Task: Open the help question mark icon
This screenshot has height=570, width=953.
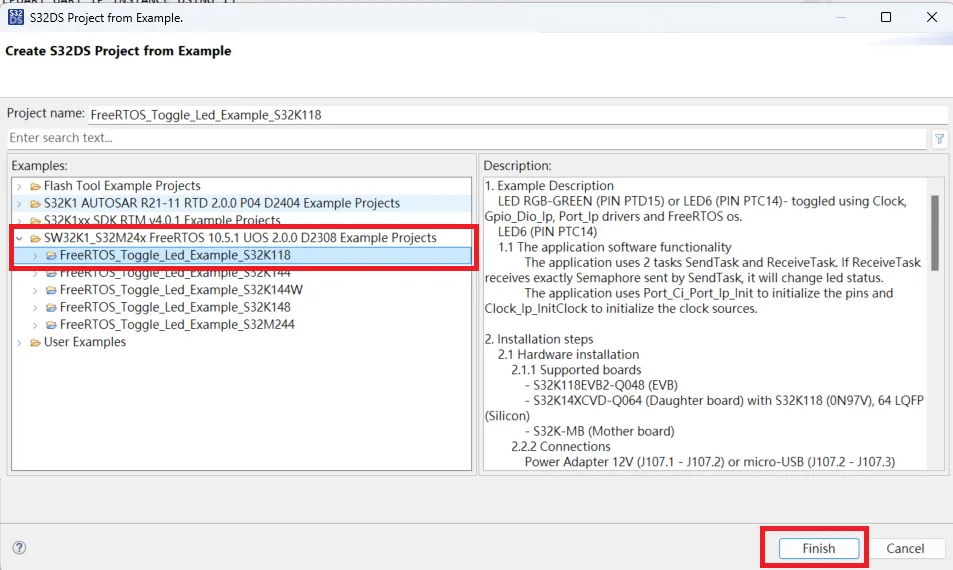Action: point(19,547)
